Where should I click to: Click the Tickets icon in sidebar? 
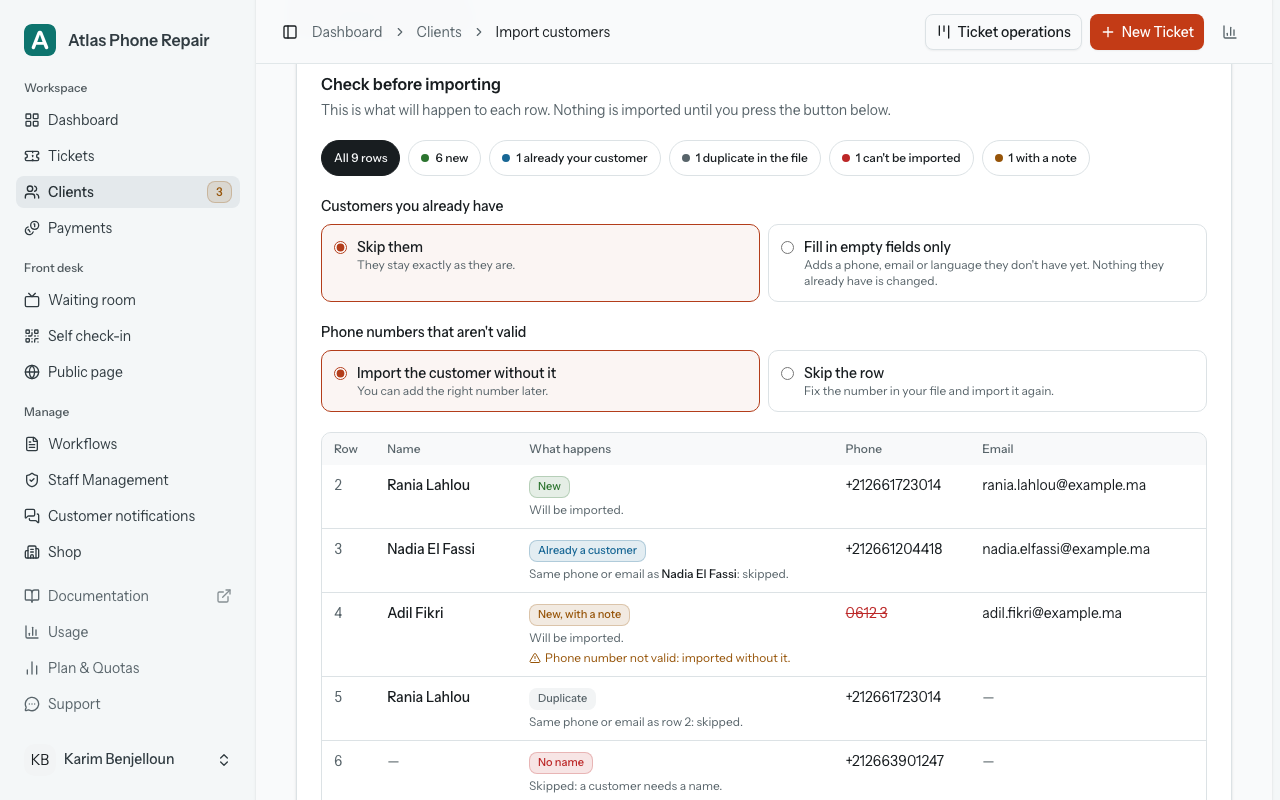[32, 156]
